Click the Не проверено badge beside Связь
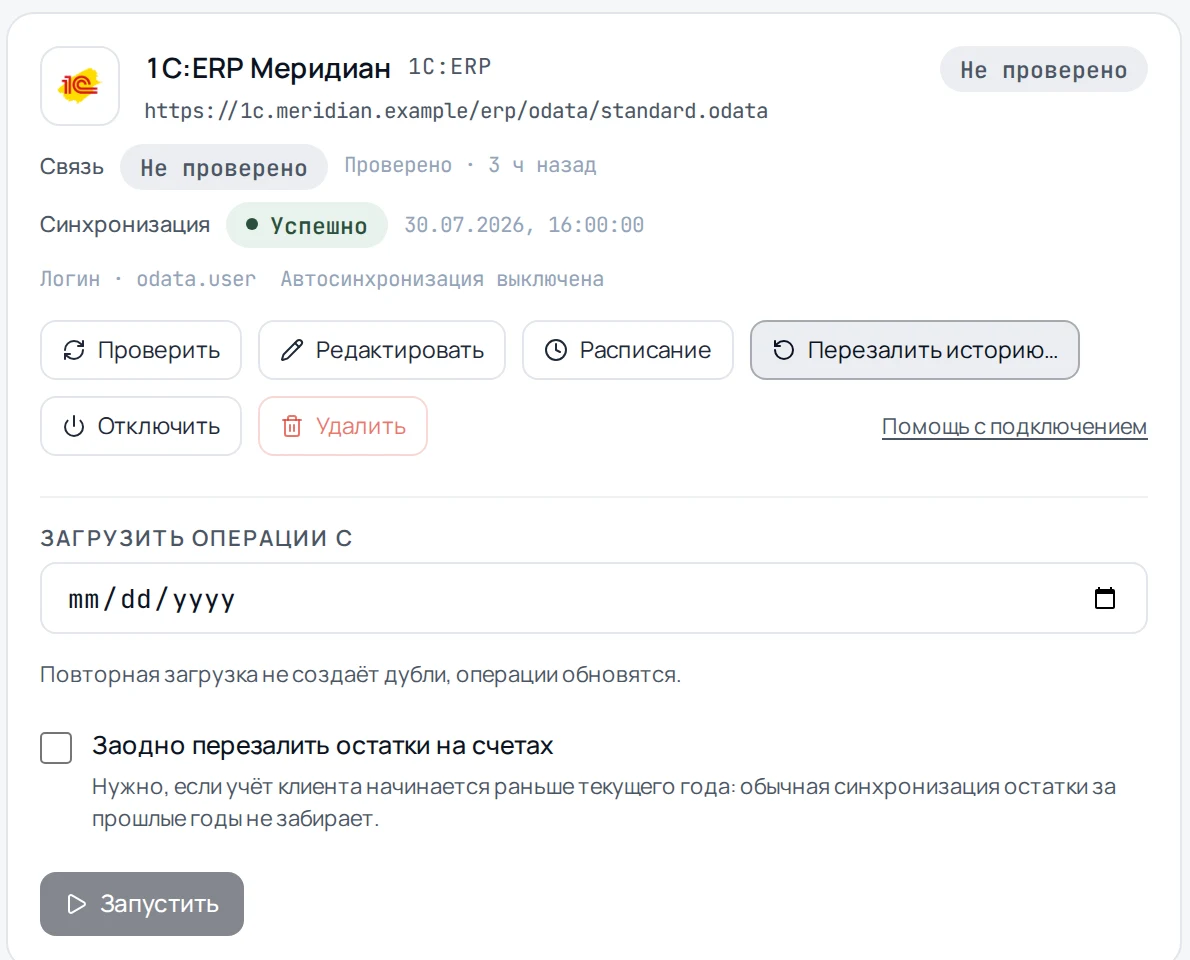 224,167
